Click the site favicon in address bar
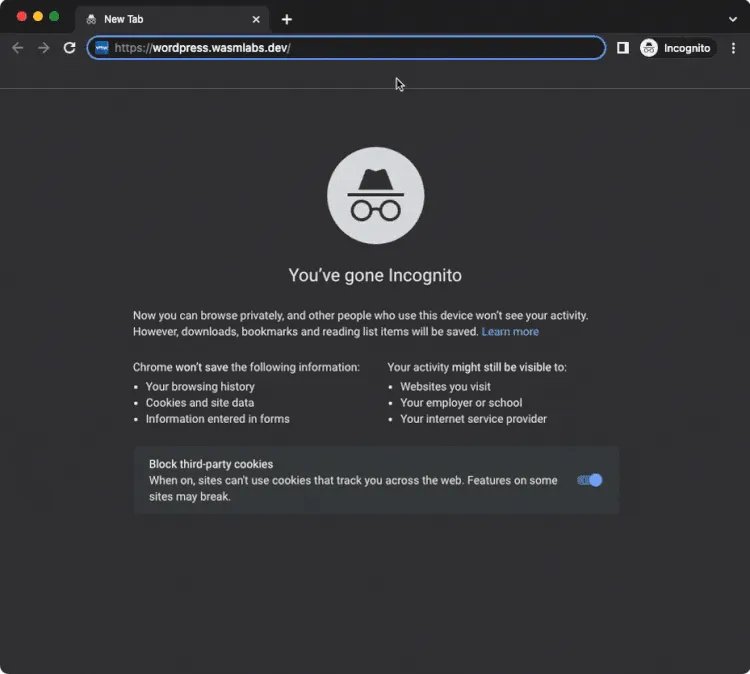This screenshot has width=750, height=674. pos(102,48)
